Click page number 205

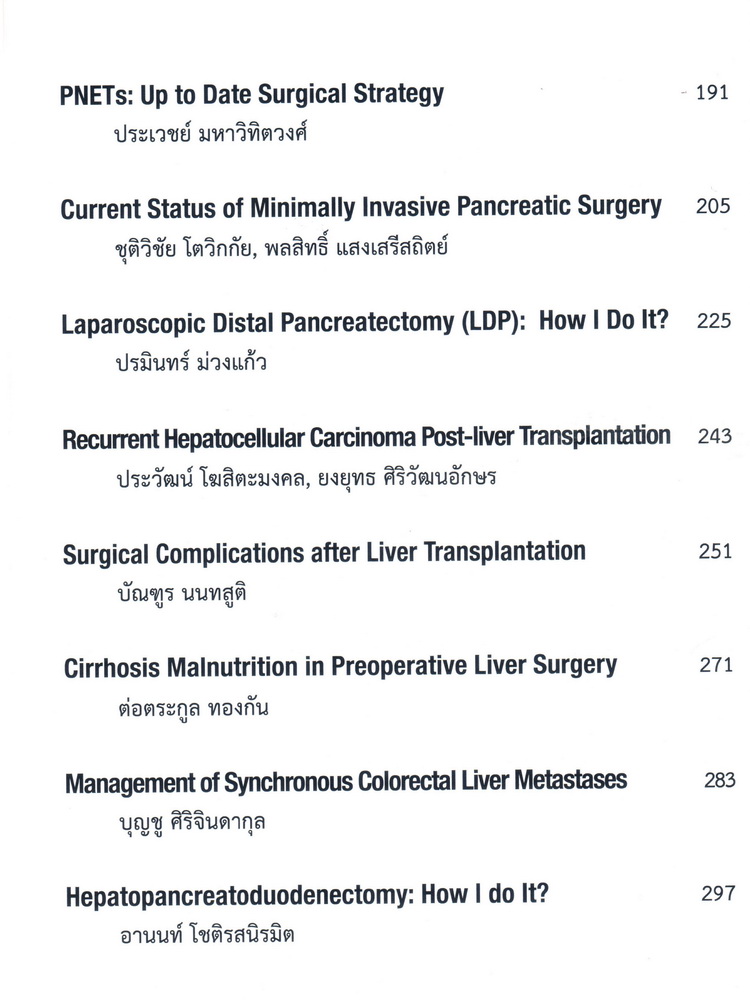coord(713,206)
